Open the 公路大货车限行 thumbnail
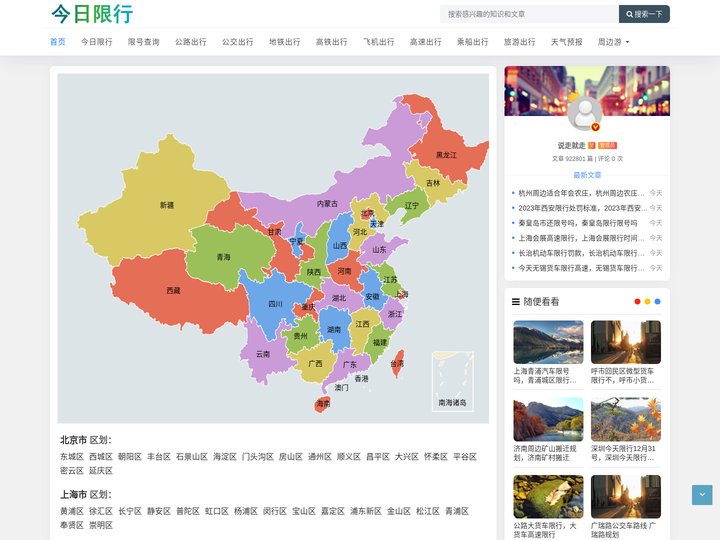Screen dimensions: 720x540 click(x=548, y=497)
